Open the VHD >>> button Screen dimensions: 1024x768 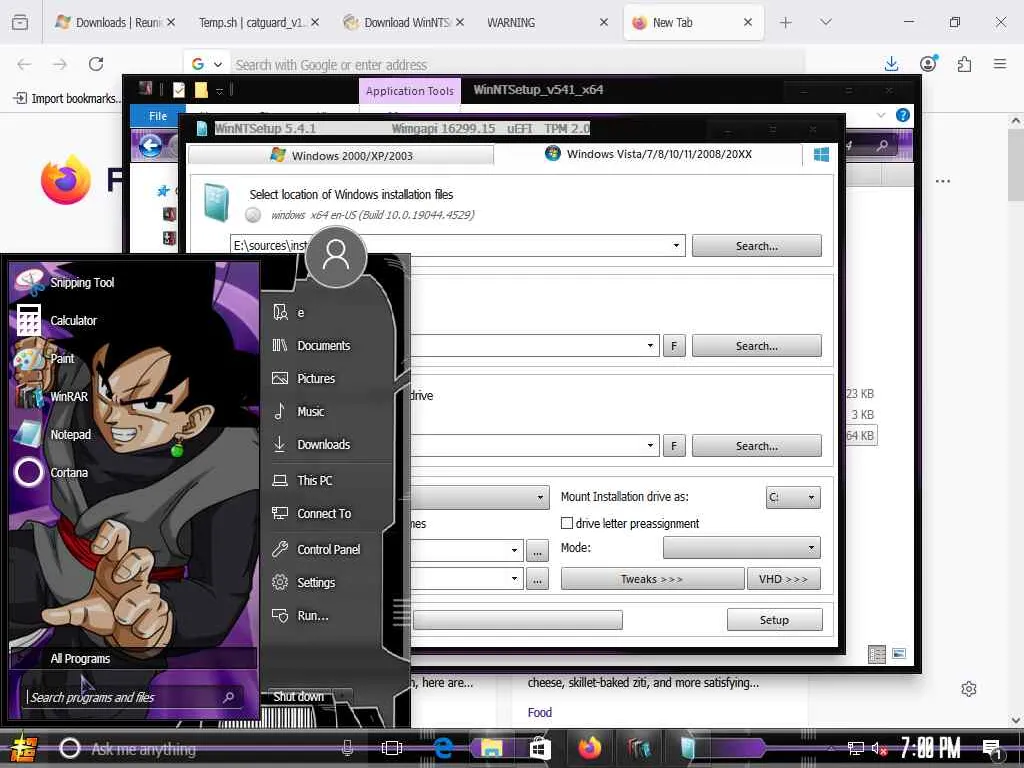pyautogui.click(x=783, y=579)
